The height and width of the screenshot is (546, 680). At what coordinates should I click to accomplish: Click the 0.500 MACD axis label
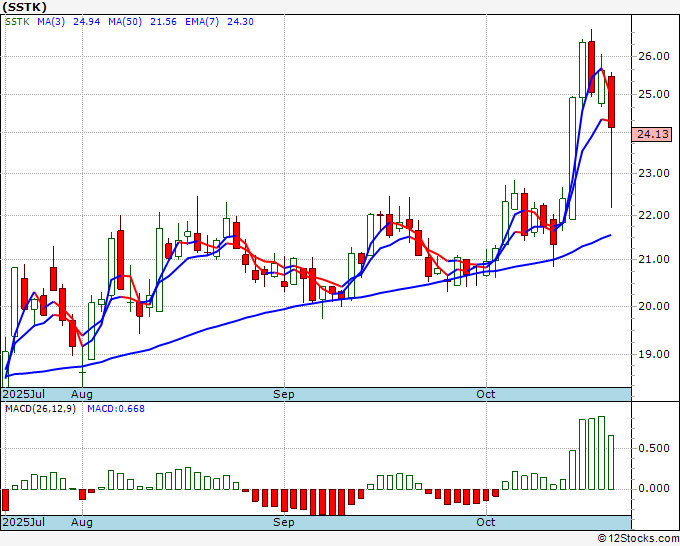pos(654,448)
